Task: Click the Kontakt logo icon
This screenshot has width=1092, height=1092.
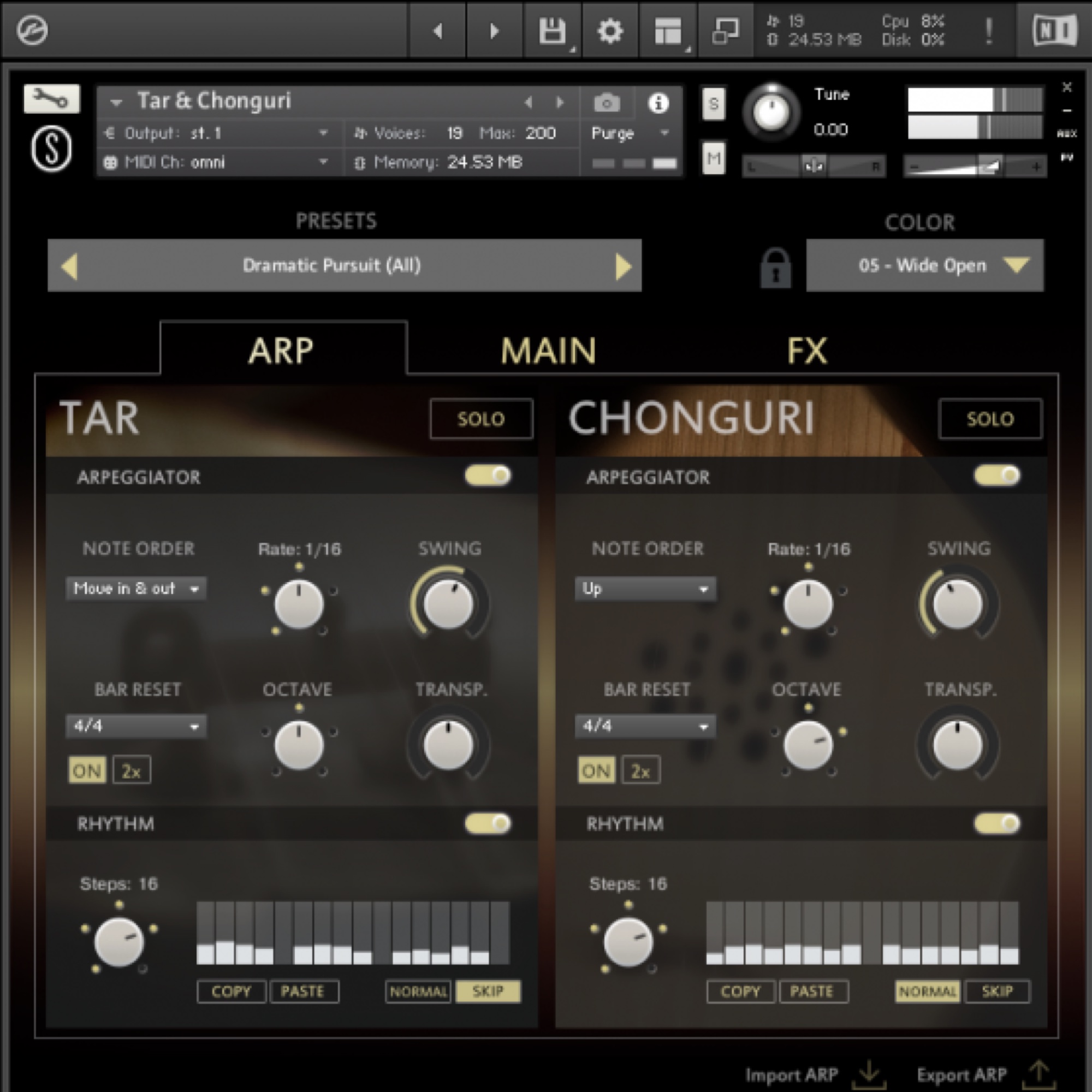Action: click(x=32, y=30)
